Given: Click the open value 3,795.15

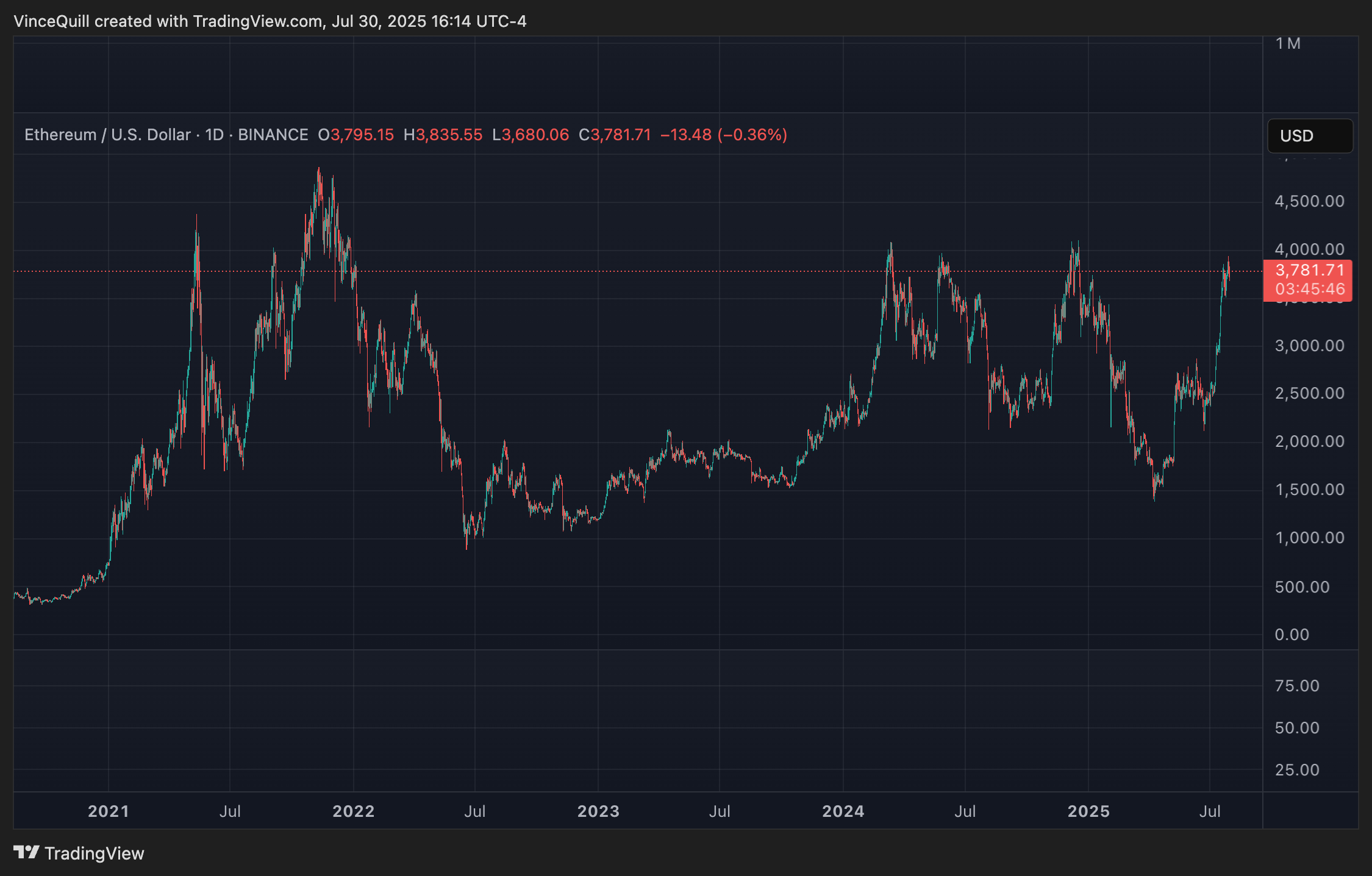Looking at the screenshot, I should [x=362, y=135].
